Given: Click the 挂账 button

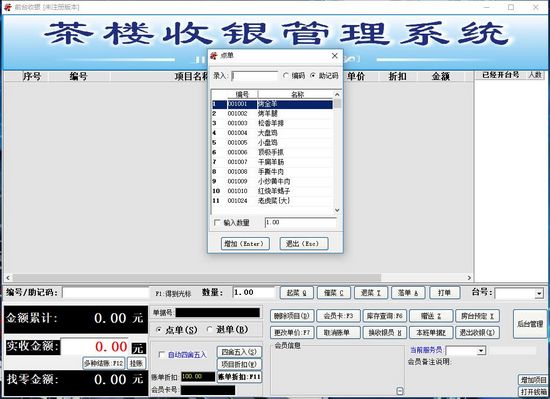Looking at the screenshot, I should coord(136,363).
